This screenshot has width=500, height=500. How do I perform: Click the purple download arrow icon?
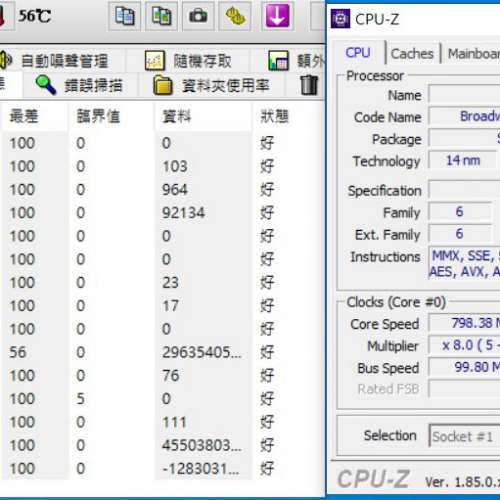point(277,16)
